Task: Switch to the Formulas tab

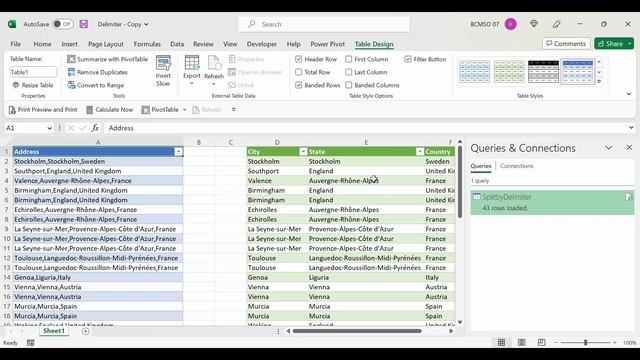Action: tap(147, 44)
